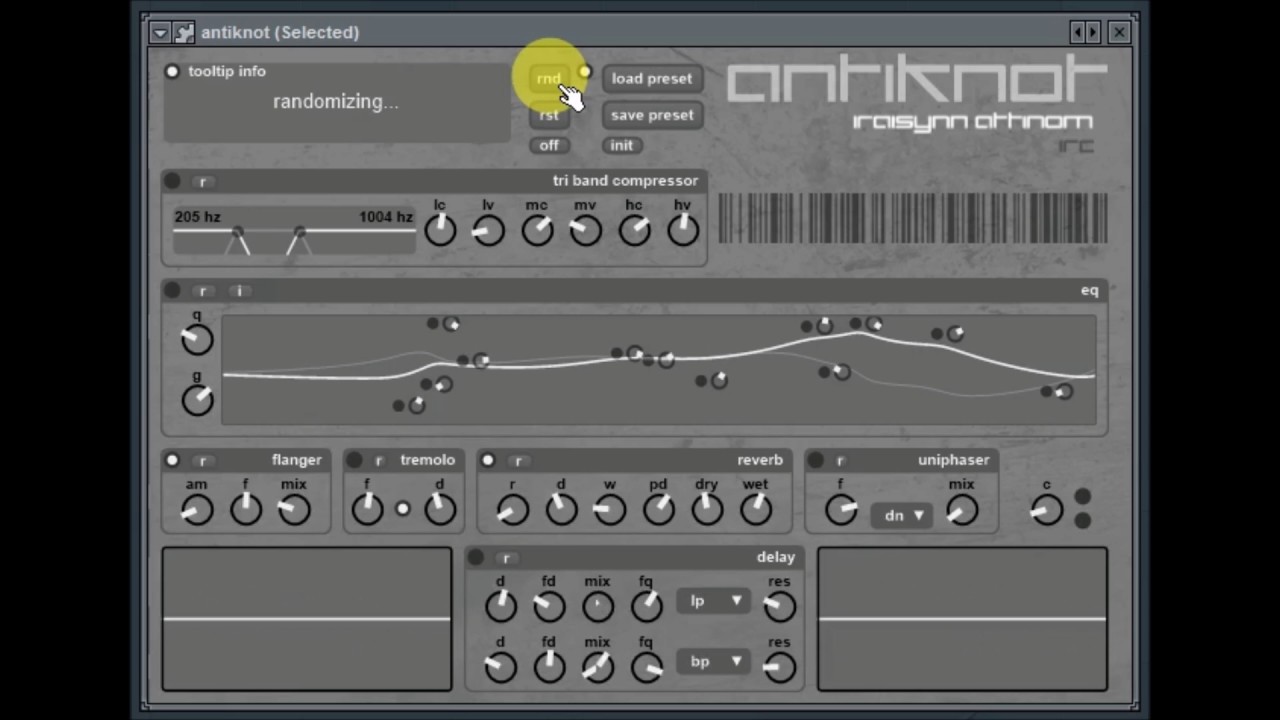
Task: Click the r button in delay header
Action: [507, 558]
